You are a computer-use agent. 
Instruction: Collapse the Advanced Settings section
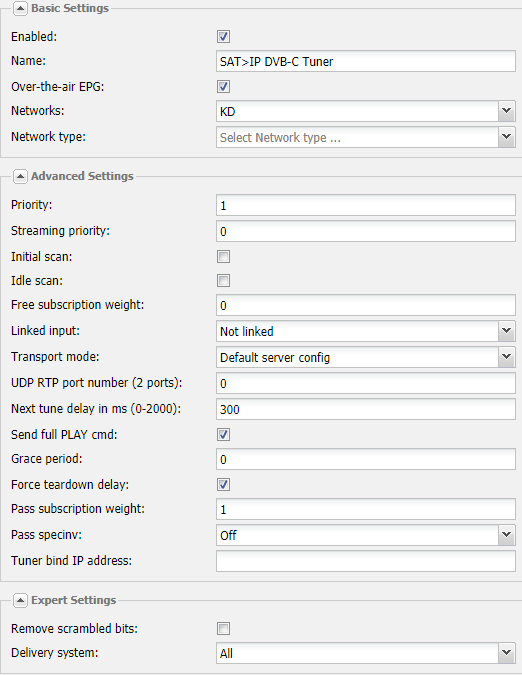20,176
